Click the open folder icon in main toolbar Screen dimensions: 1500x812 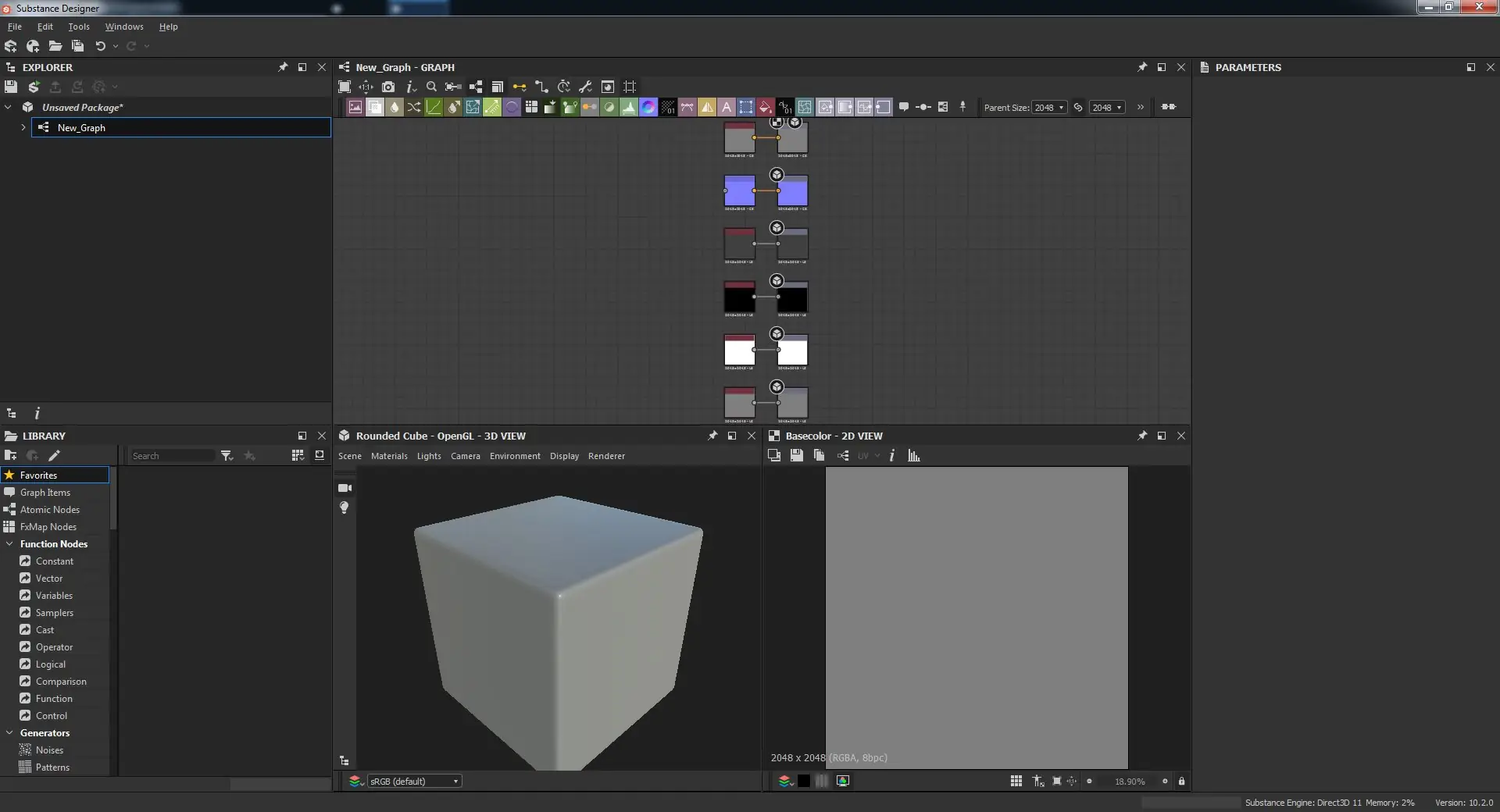pos(55,46)
